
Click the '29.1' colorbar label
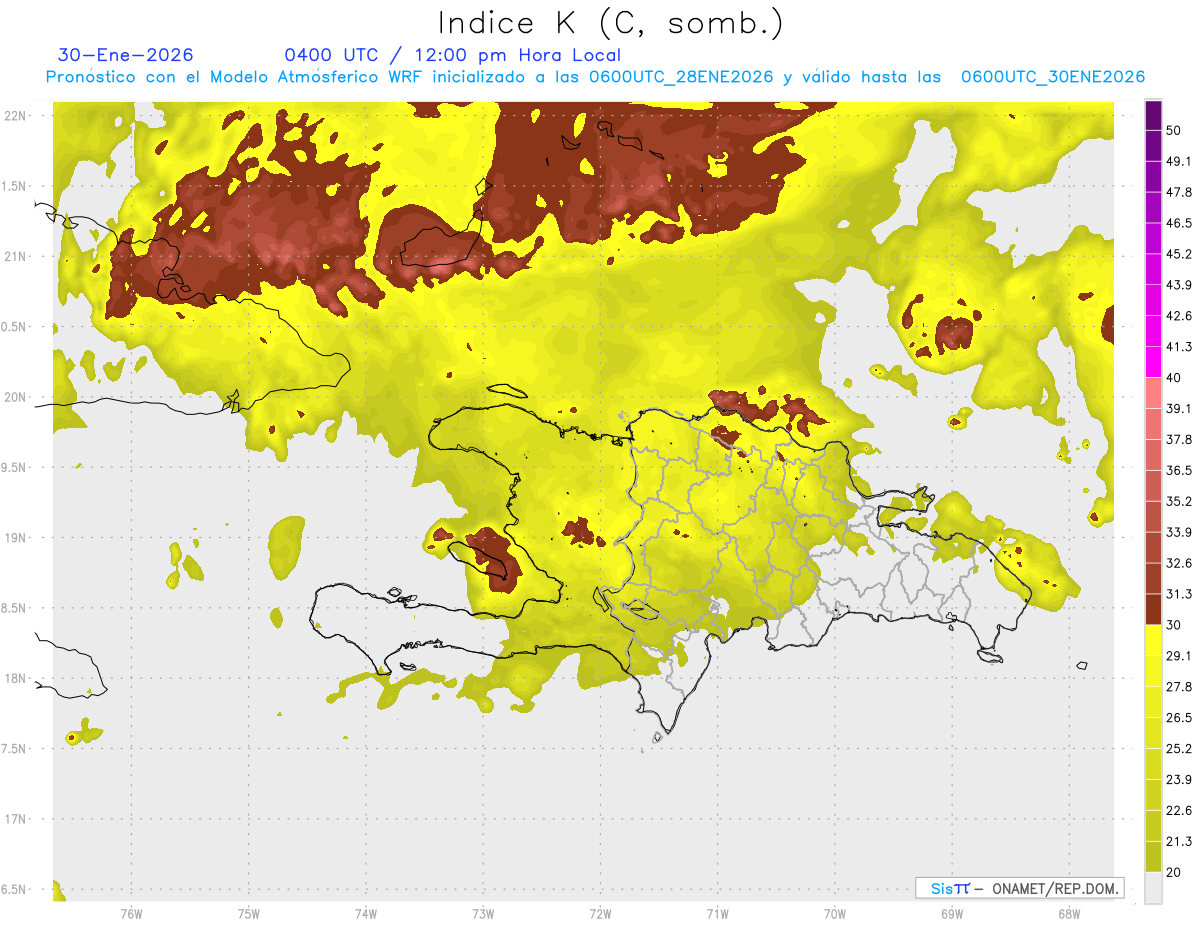coord(1179,656)
